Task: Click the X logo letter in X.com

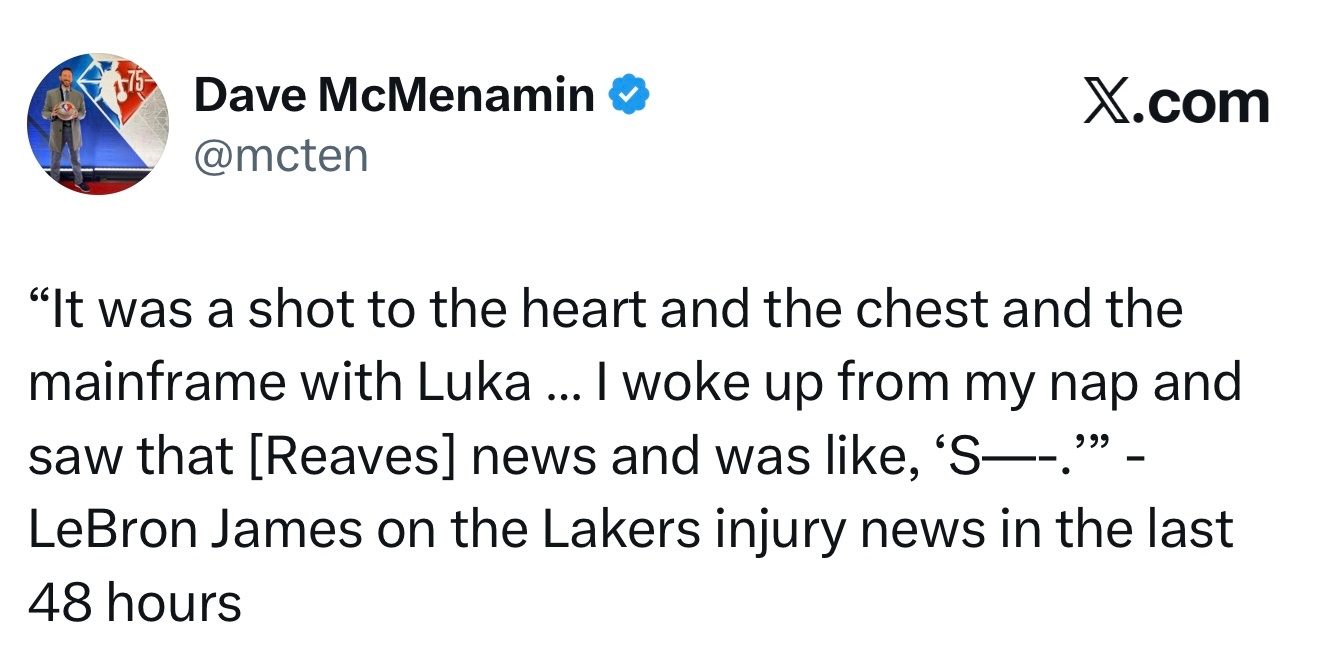Action: 1107,103
